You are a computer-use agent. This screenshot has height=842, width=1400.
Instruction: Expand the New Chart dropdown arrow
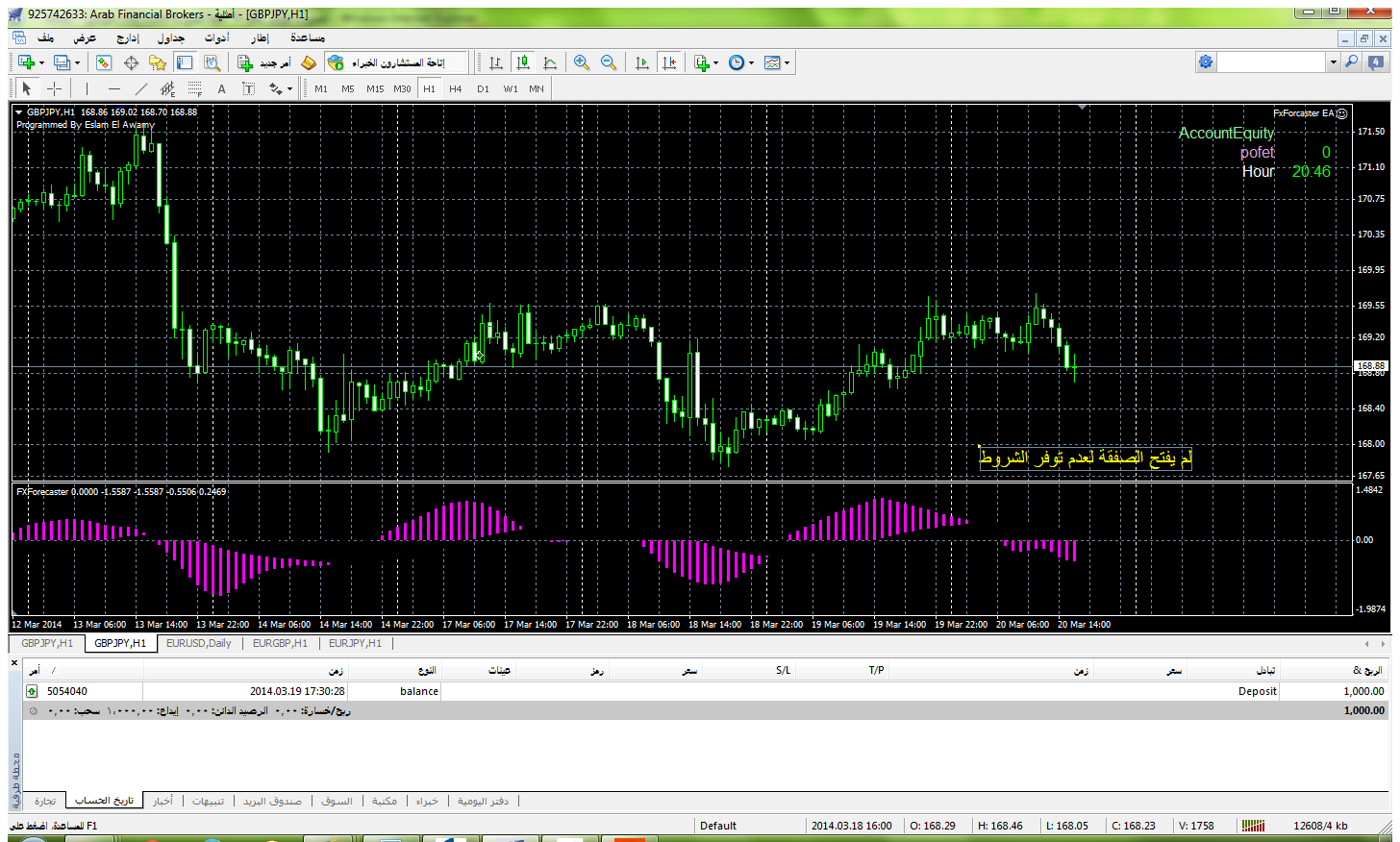tap(41, 62)
